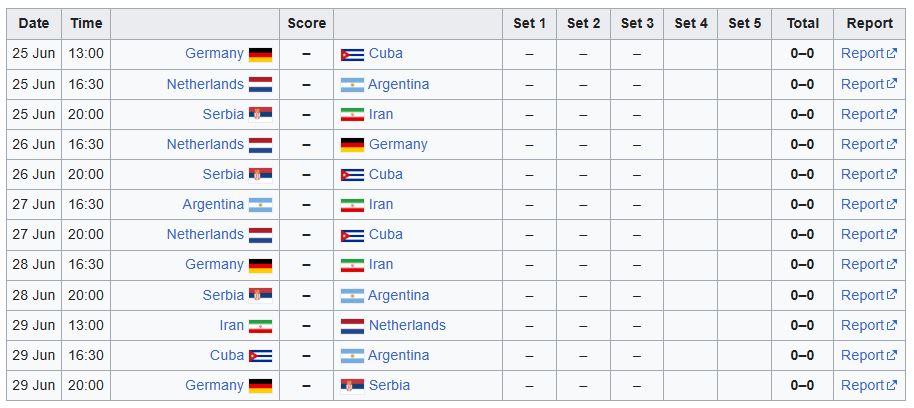
Task: Click Serbia flag in 29 Jun 20:00 row
Action: coord(352,386)
